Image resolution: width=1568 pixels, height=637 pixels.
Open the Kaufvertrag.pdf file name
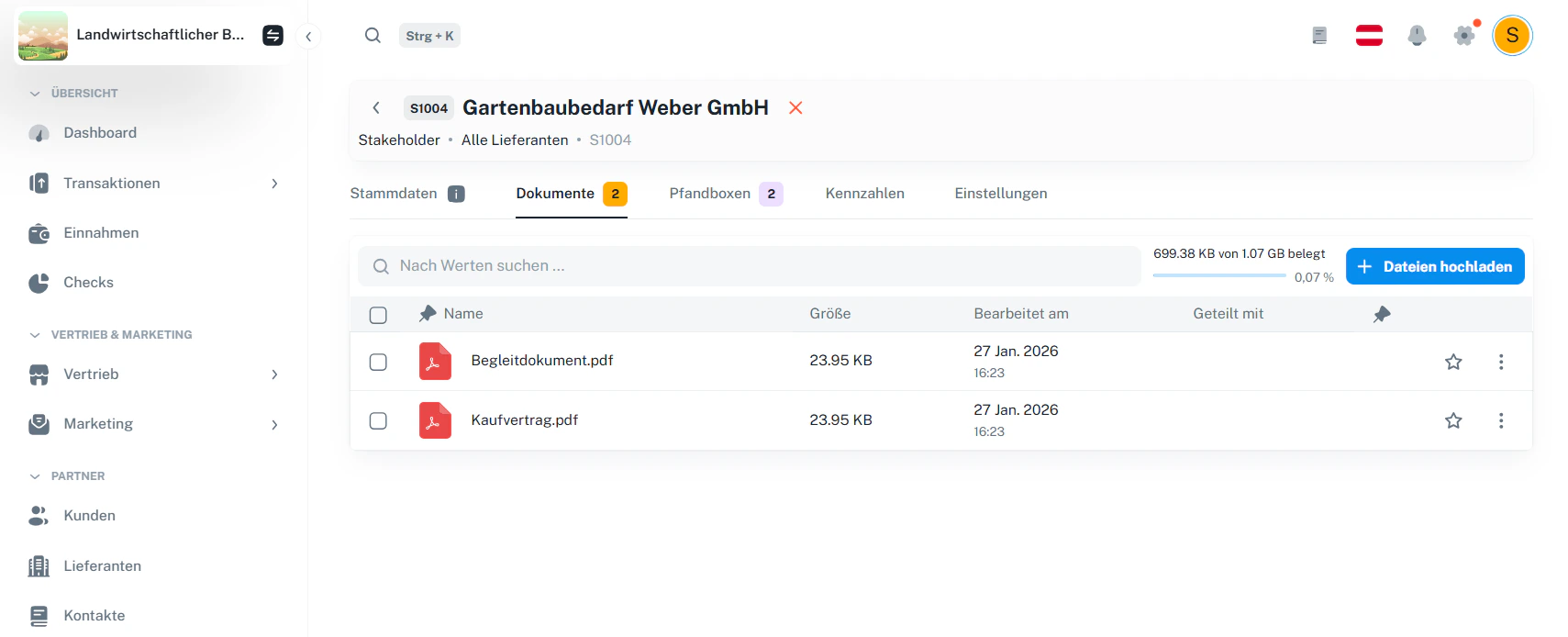coord(525,420)
